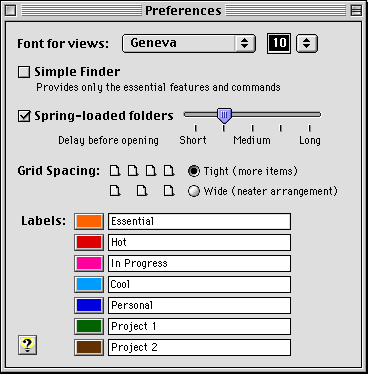Select Wide (neater arrangement) grid spacing
This screenshot has width=368, height=374.
(194, 191)
